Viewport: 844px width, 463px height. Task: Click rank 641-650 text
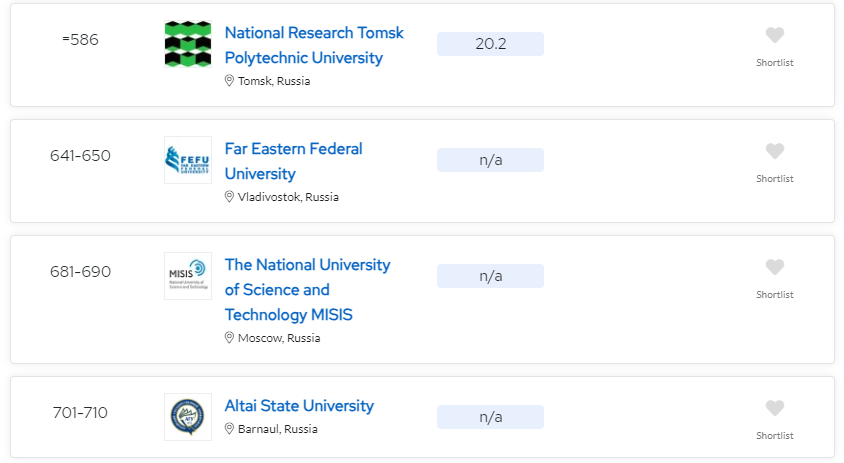pos(80,156)
